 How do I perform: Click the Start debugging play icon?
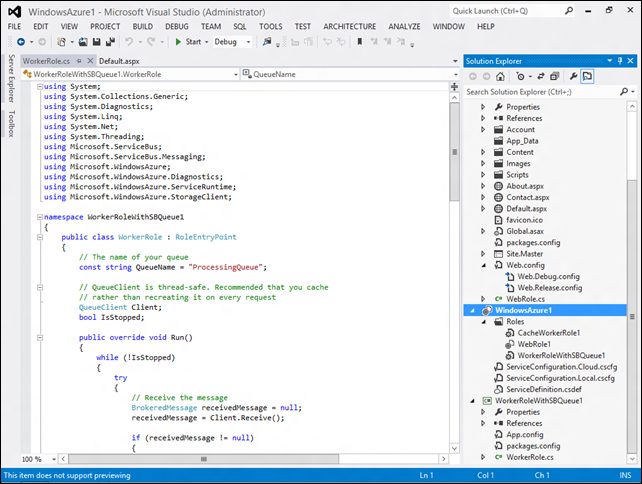click(x=178, y=42)
